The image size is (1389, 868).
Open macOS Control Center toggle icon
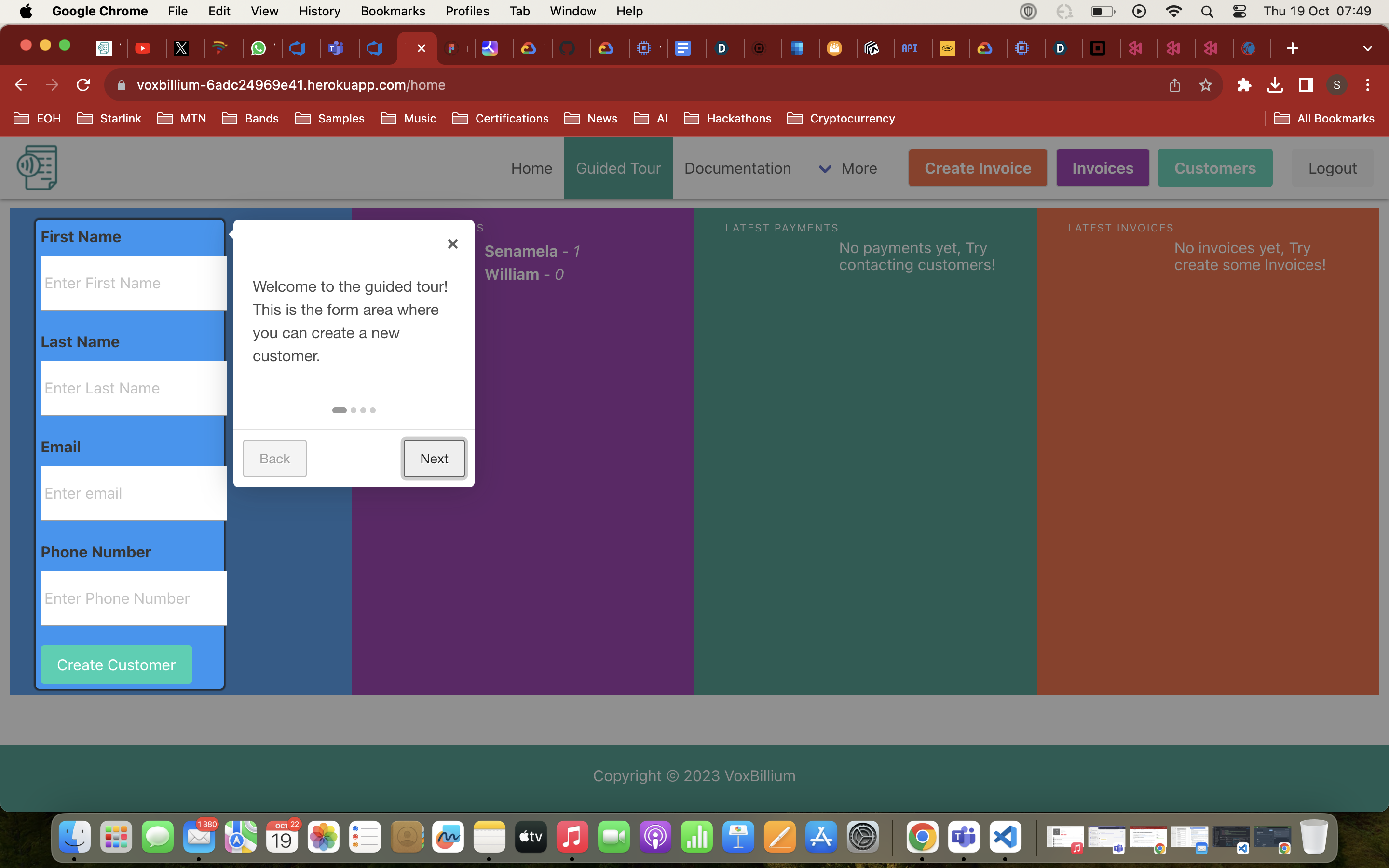(1239, 12)
